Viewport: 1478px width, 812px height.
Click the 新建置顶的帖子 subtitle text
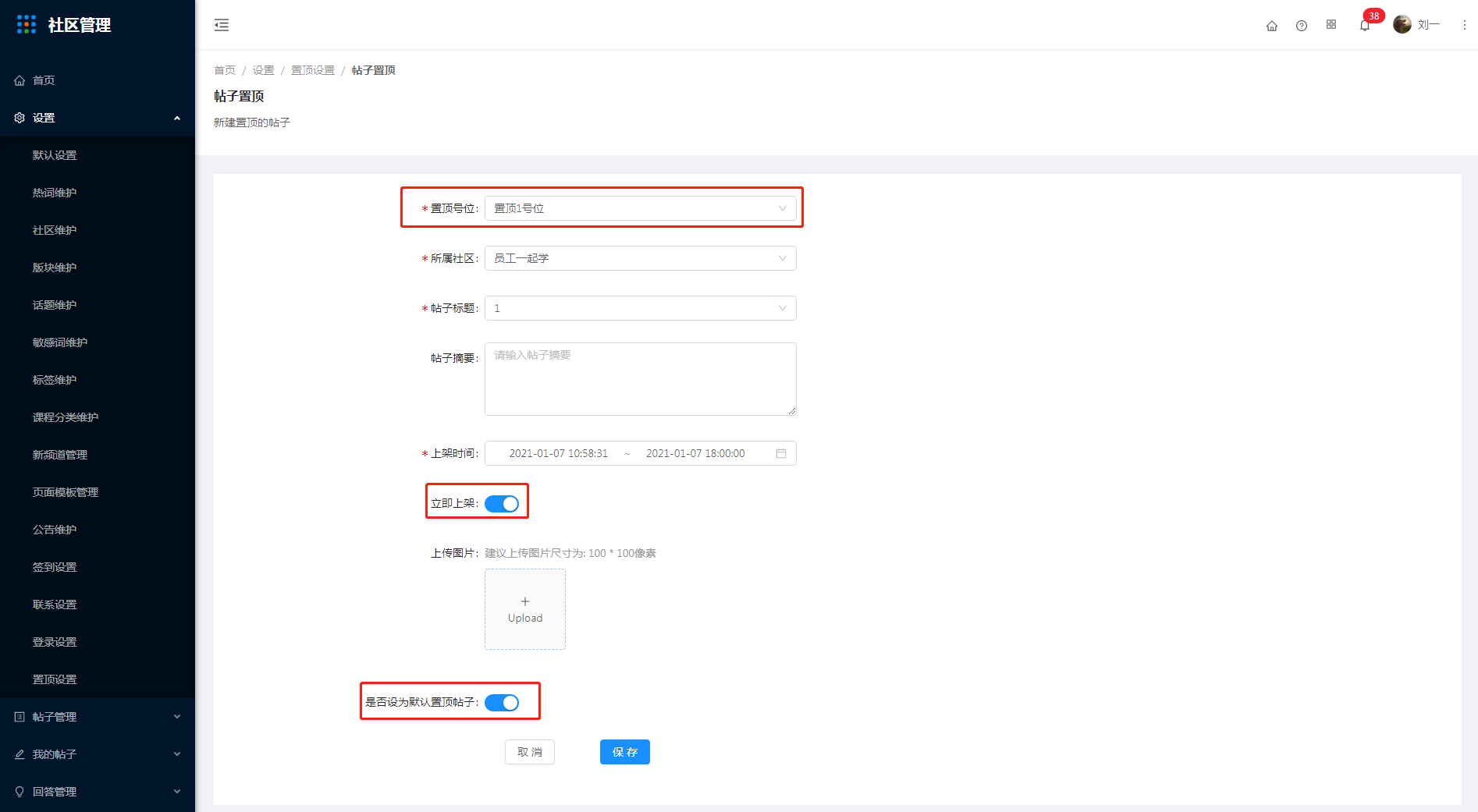coord(252,122)
